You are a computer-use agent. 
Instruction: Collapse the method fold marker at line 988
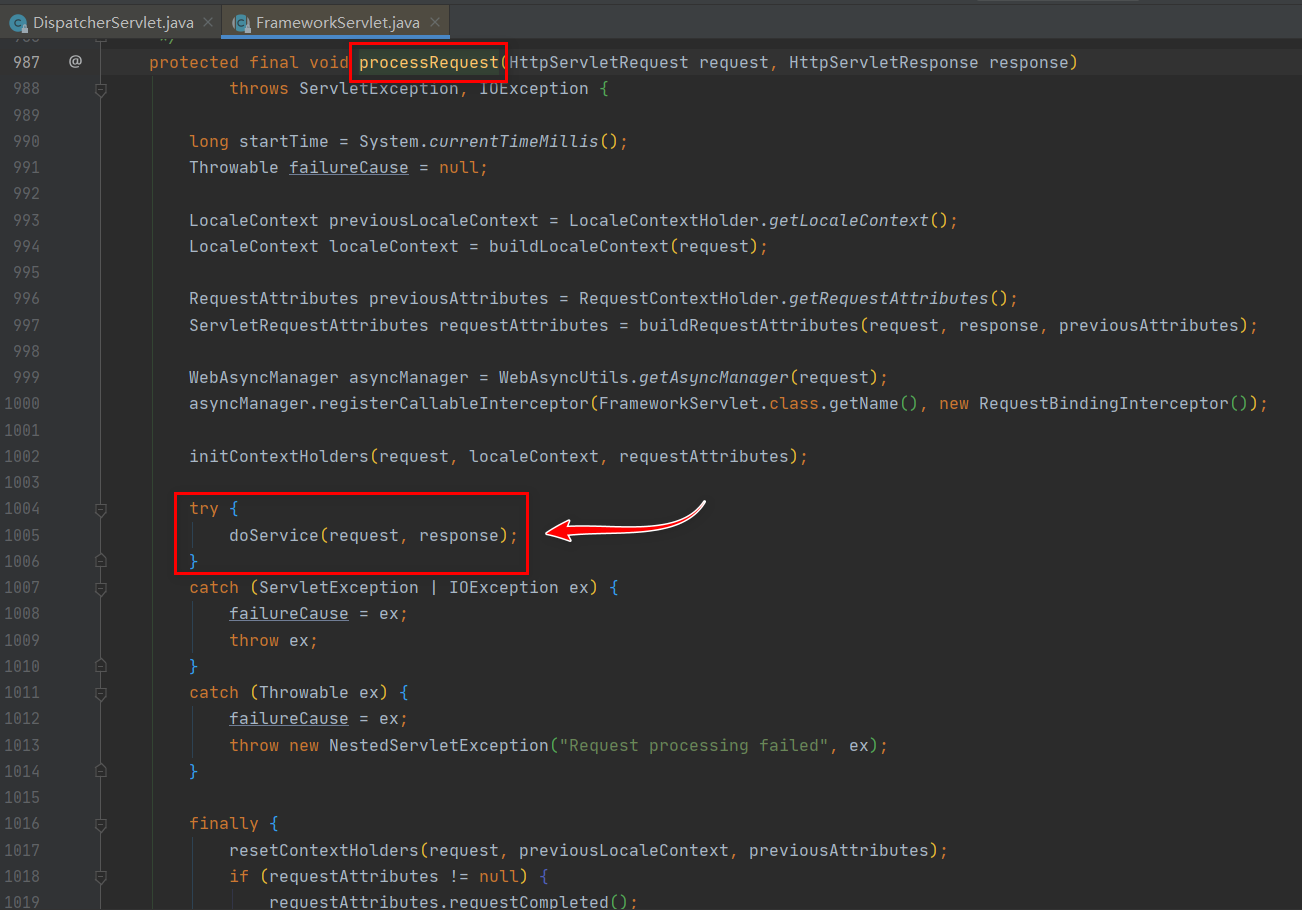coord(100,90)
